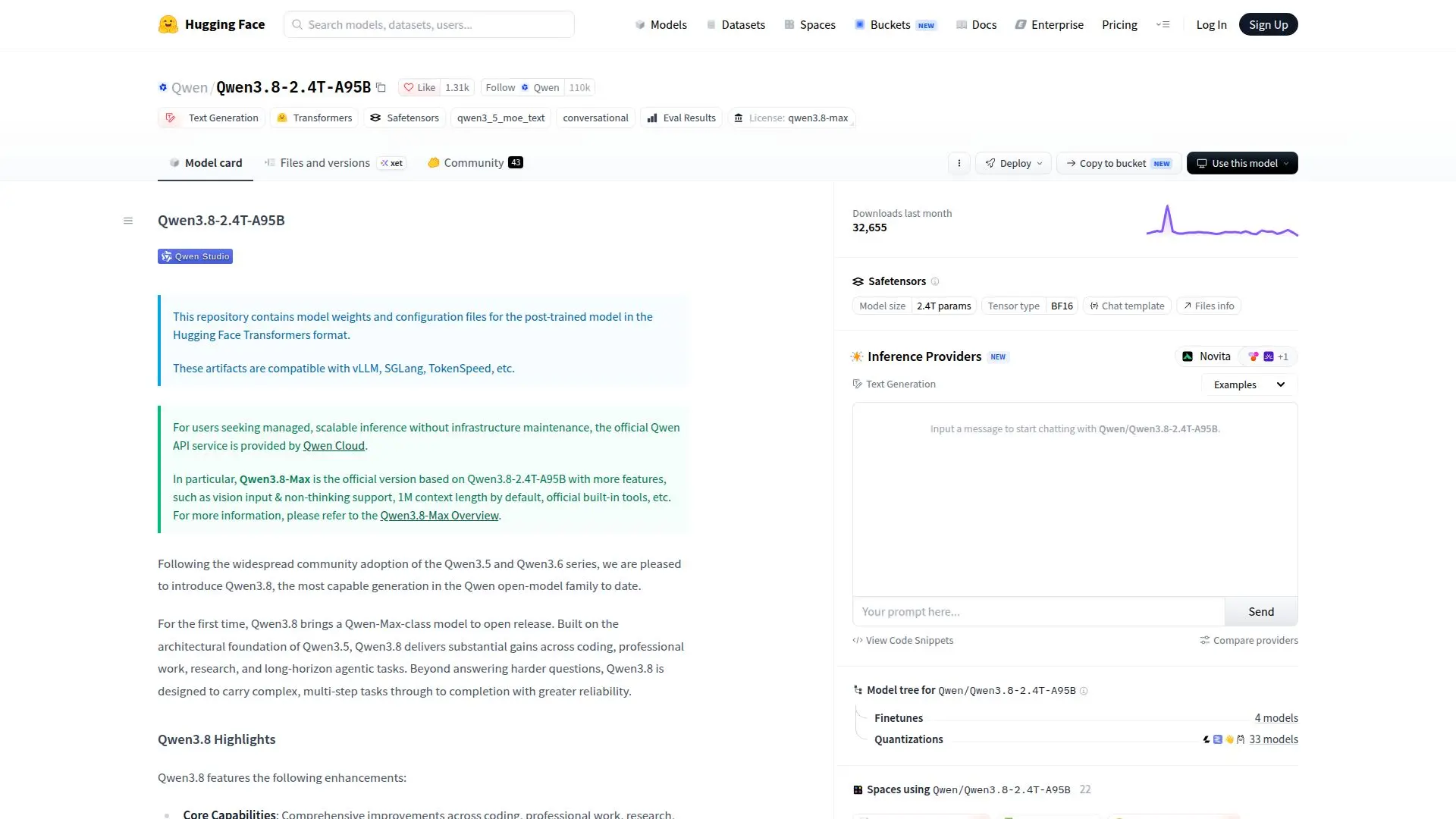This screenshot has width=1456, height=819.
Task: Open the table of contents hamburger icon
Action: coord(128,221)
